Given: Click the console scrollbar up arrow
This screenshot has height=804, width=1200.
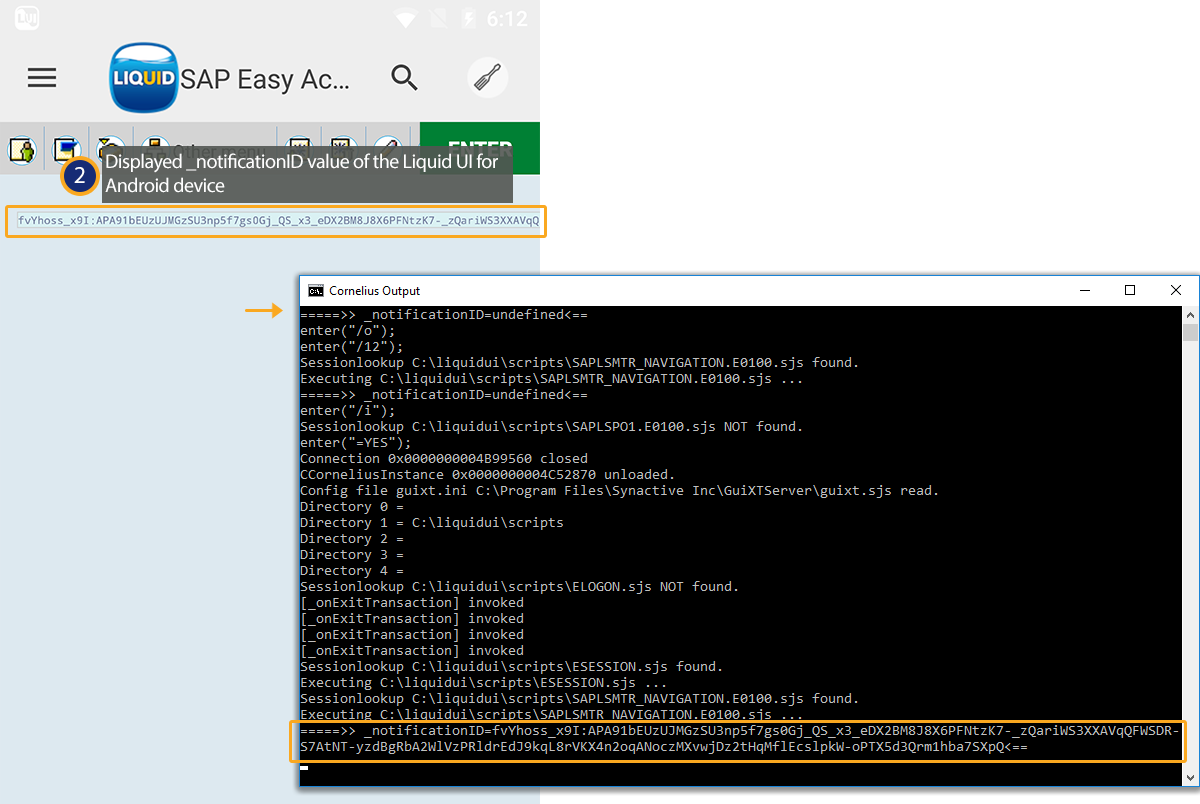Looking at the screenshot, I should click(x=1190, y=315).
